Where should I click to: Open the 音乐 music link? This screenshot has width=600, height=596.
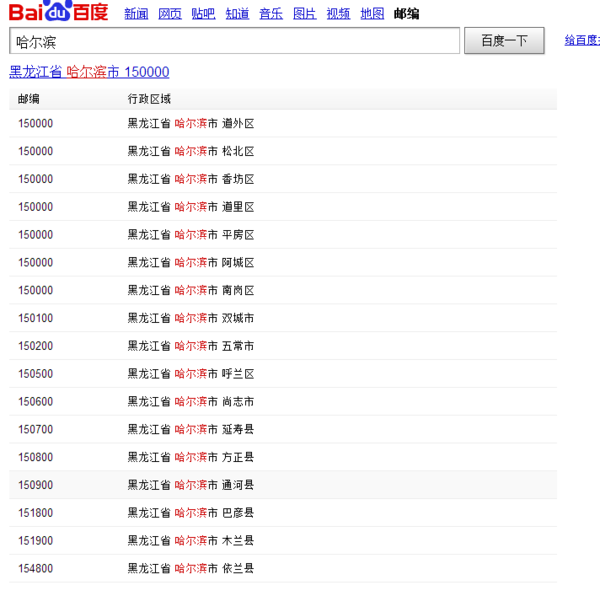(271, 14)
